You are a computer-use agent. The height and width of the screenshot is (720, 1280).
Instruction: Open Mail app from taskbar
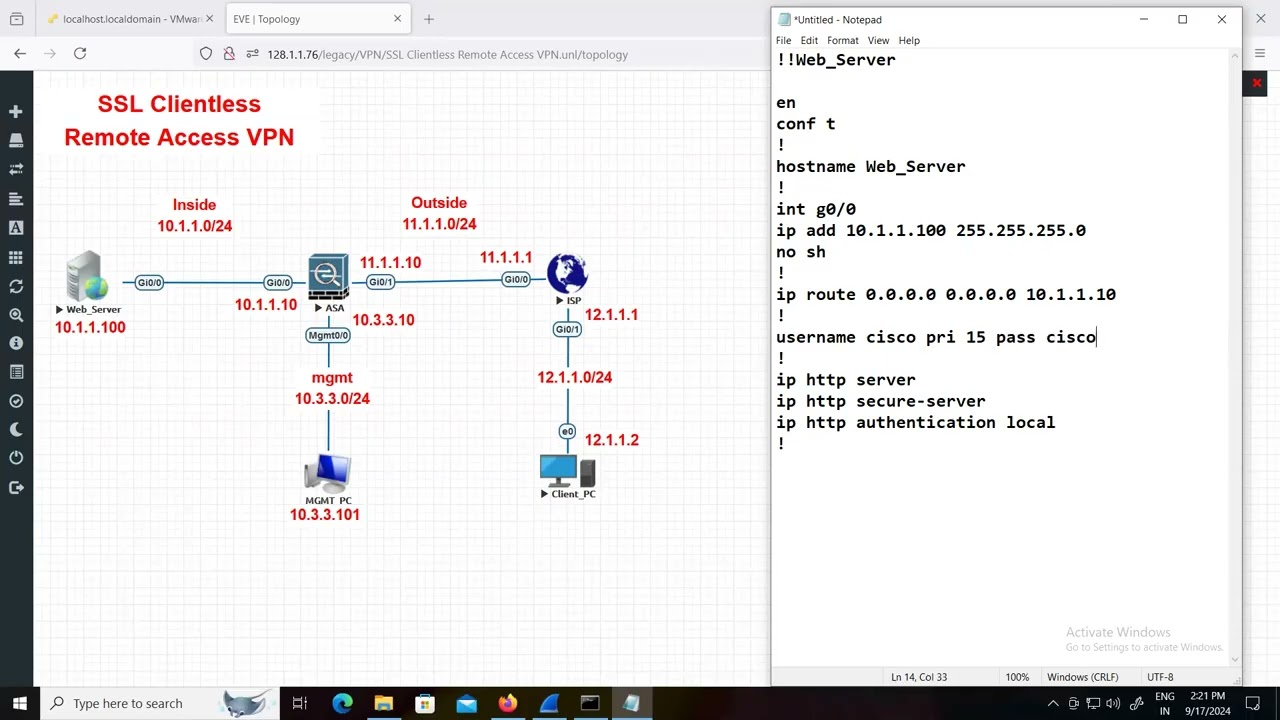point(466,703)
